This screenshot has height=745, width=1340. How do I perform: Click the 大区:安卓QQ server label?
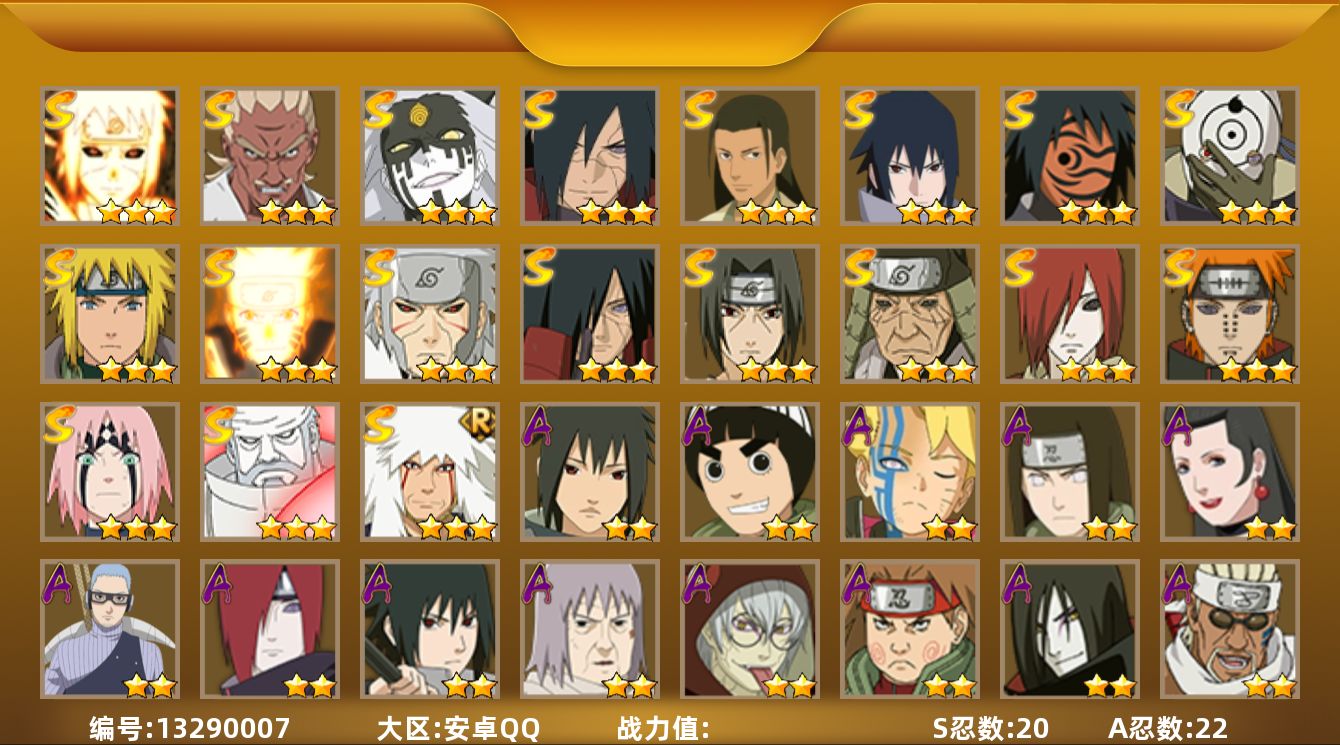tap(458, 728)
